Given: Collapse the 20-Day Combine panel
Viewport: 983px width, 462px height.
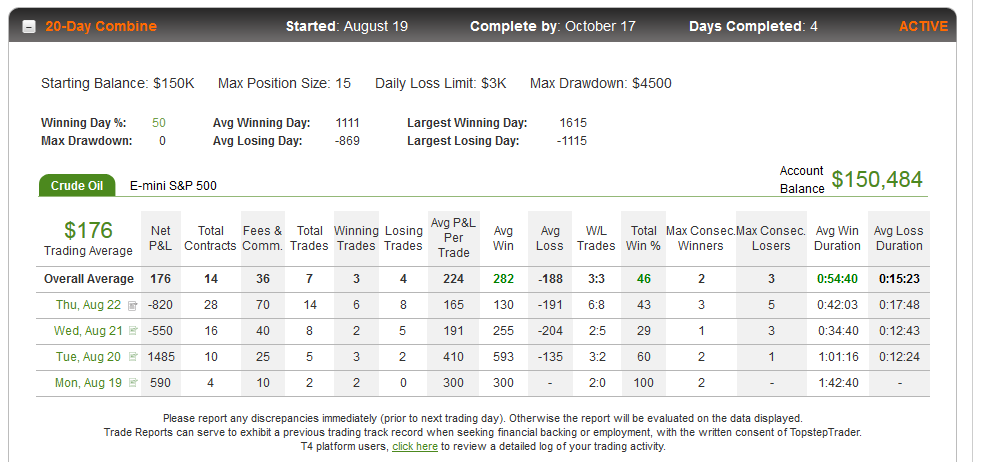Looking at the screenshot, I should 29,27.
